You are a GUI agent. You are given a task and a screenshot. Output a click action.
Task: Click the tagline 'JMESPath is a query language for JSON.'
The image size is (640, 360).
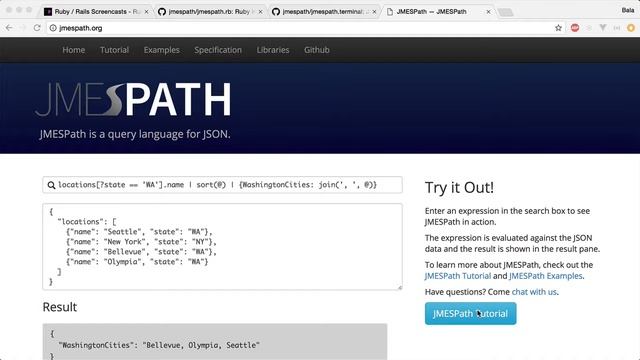135,134
